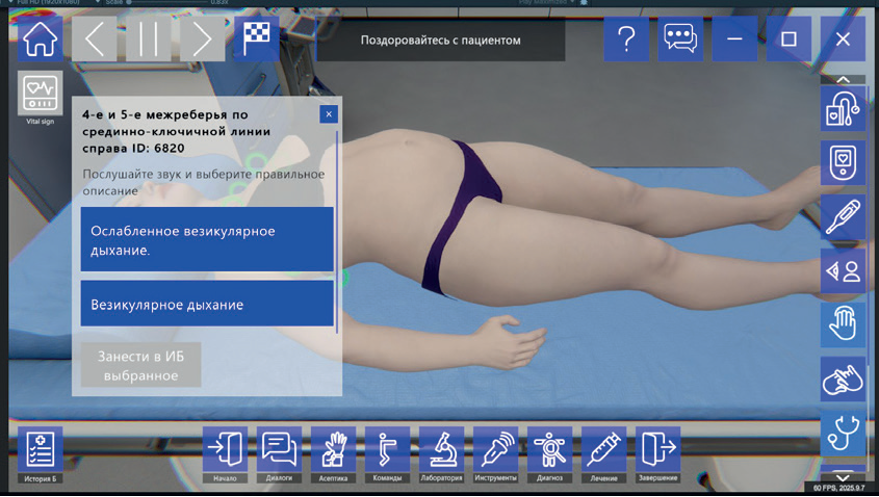Screen dimensions: 879x497
Task: Click Занести в ИБ выбранное button
Action: point(141,365)
